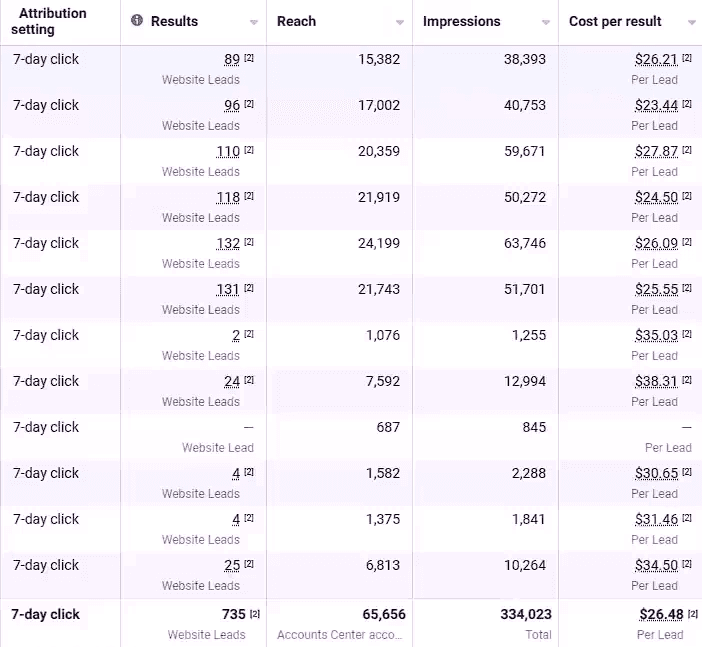The height and width of the screenshot is (647, 702).
Task: Select the reach value 7,592
Action: point(383,381)
